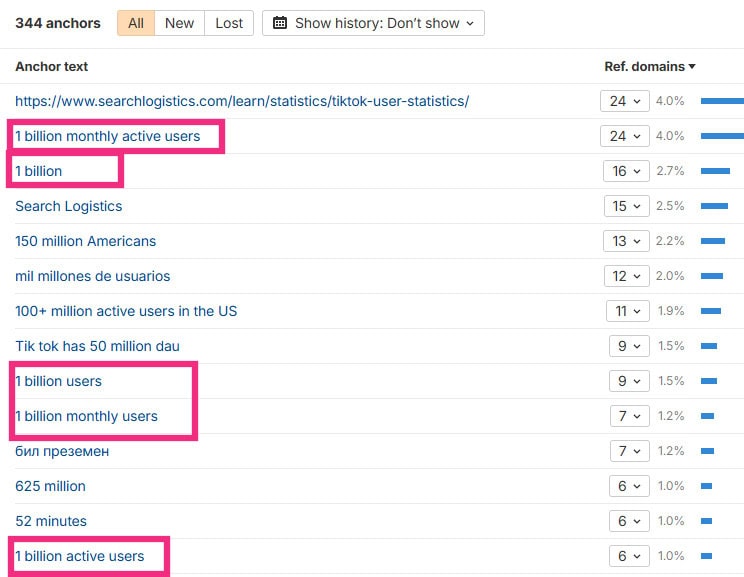Expand ref domains for '1 billion active users'
The height and width of the screenshot is (577, 744).
point(629,556)
